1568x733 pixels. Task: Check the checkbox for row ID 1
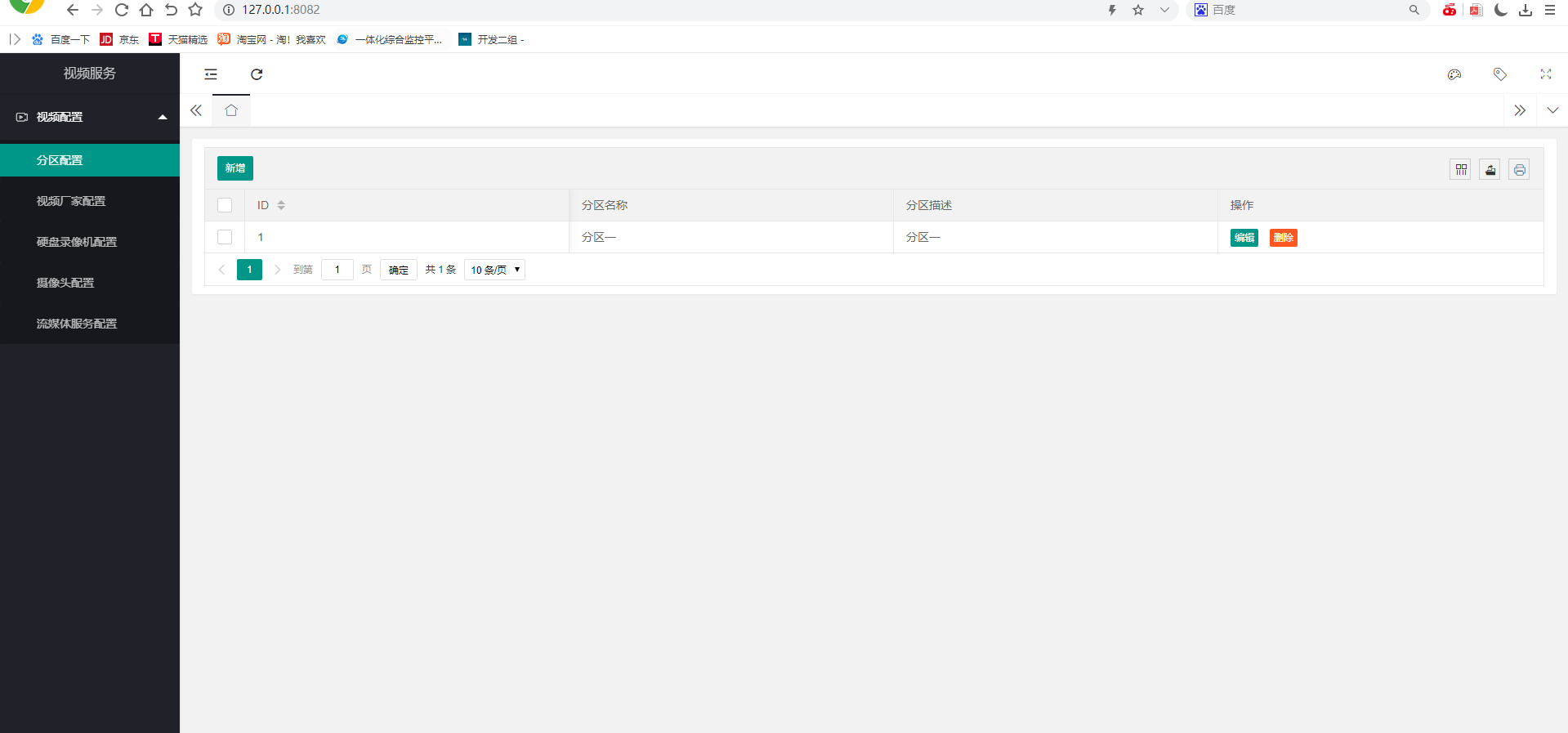(x=225, y=237)
